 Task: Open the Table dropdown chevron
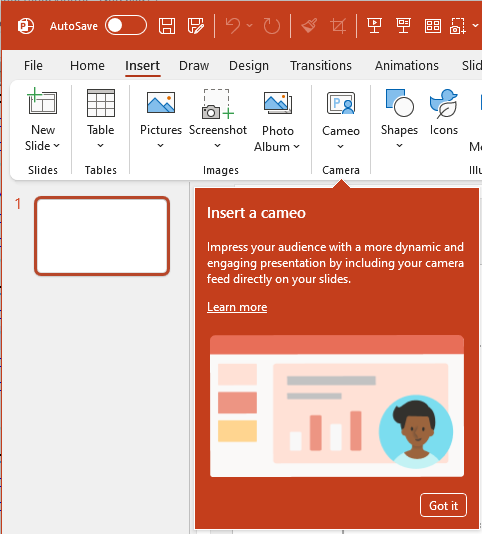[100, 146]
